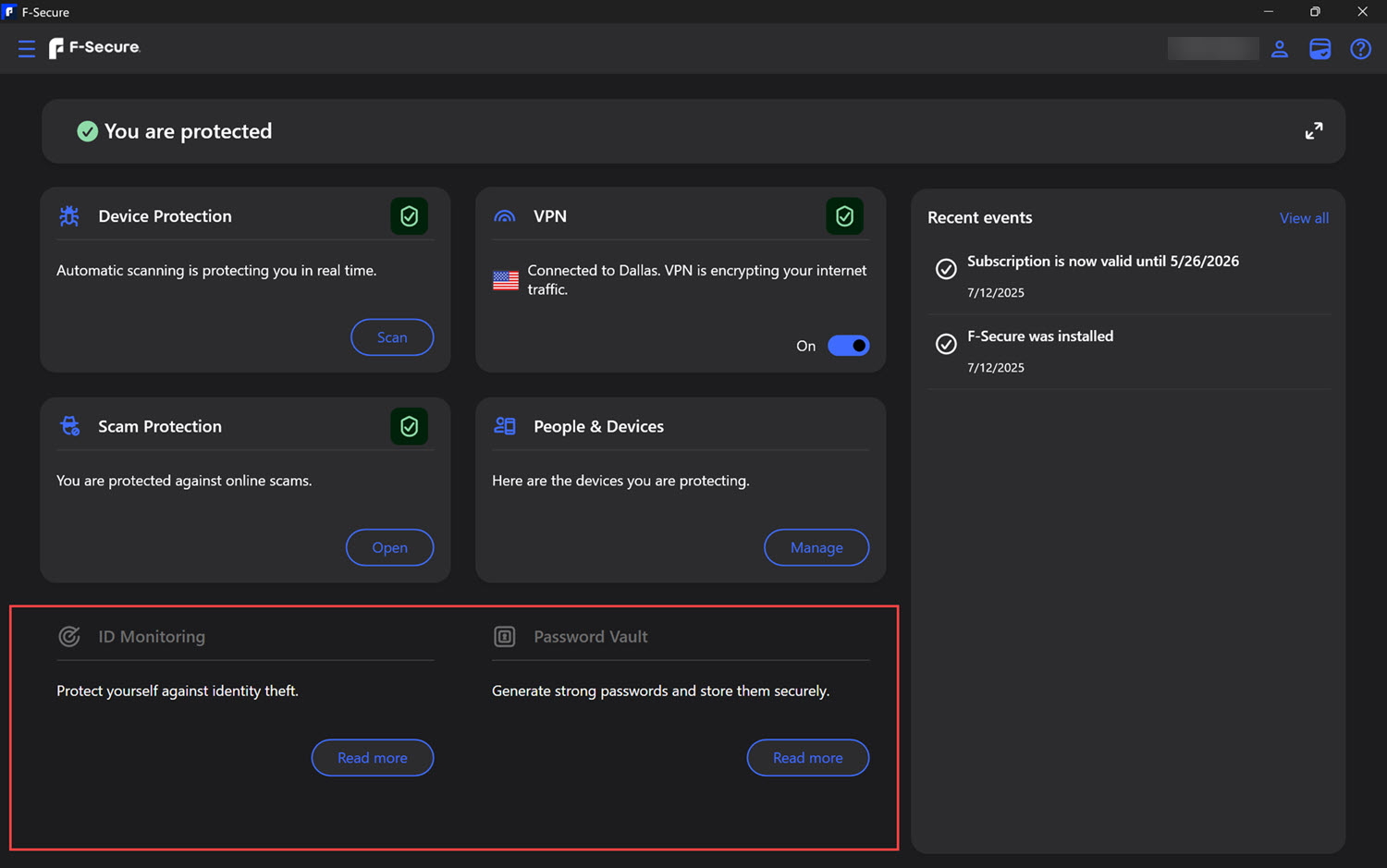
Task: Click the US flag next to Dallas
Action: (506, 280)
